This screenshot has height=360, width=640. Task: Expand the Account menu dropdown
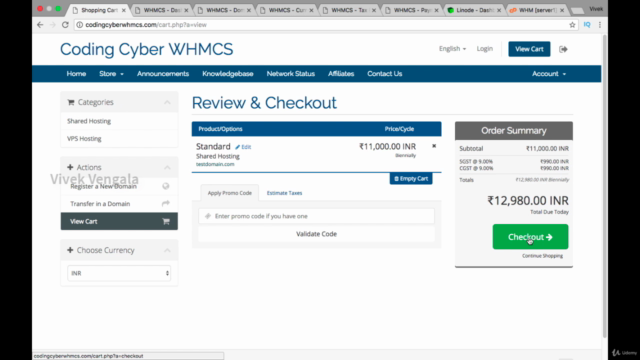[549, 74]
